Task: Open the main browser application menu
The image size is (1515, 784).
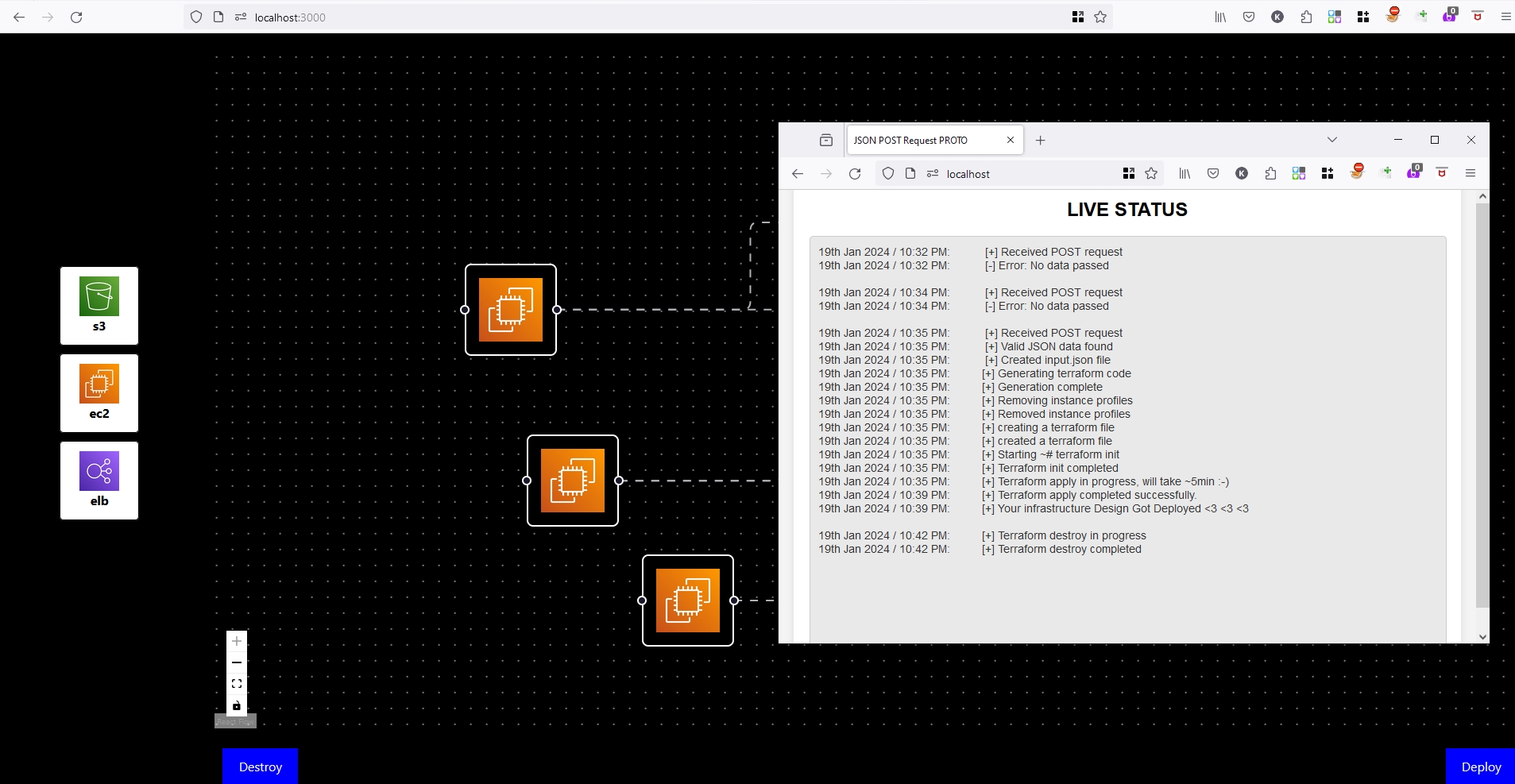Action: coord(1505,17)
